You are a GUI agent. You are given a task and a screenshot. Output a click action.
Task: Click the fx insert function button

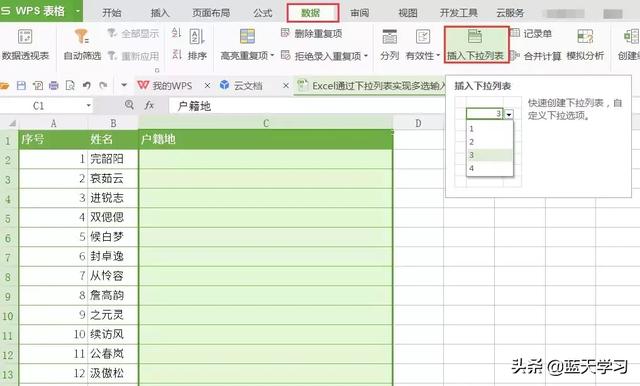tap(149, 106)
